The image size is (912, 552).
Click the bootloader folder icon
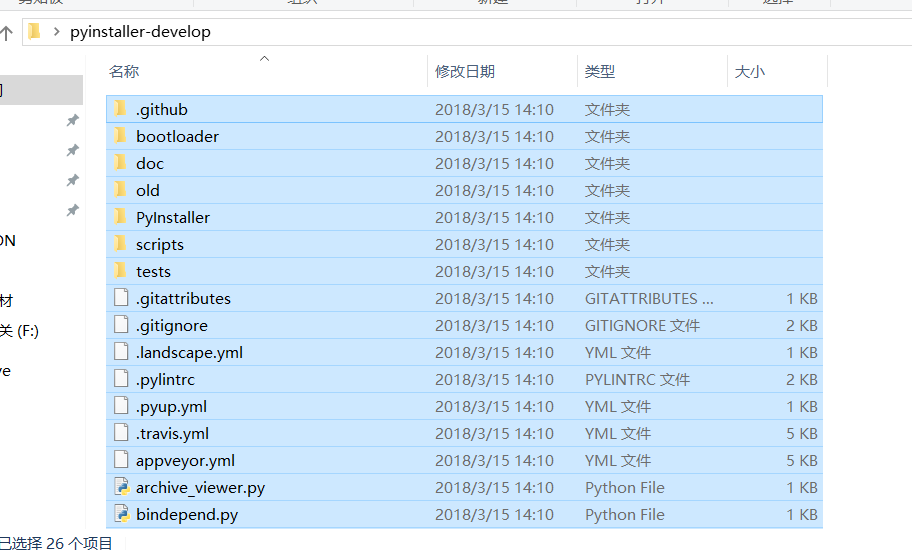(x=120, y=136)
